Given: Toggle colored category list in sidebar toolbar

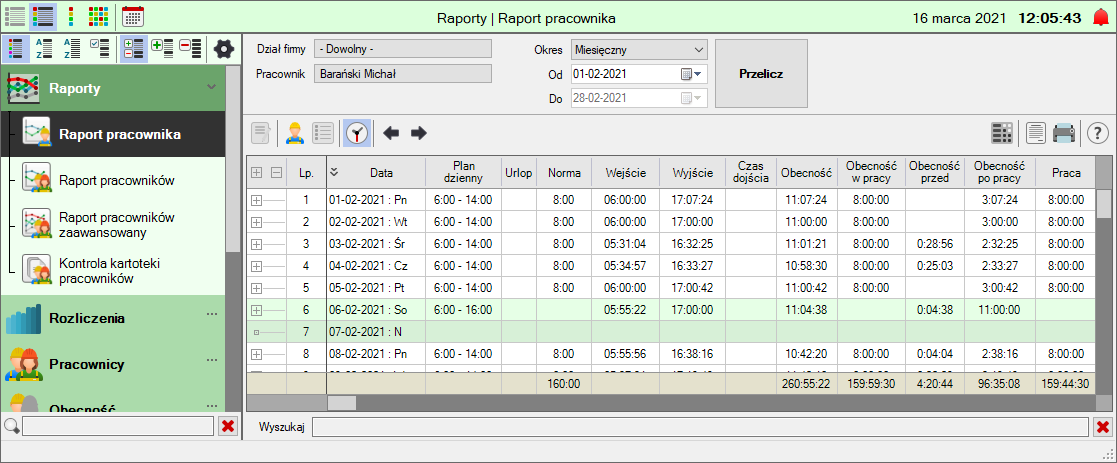Looking at the screenshot, I should point(16,48).
